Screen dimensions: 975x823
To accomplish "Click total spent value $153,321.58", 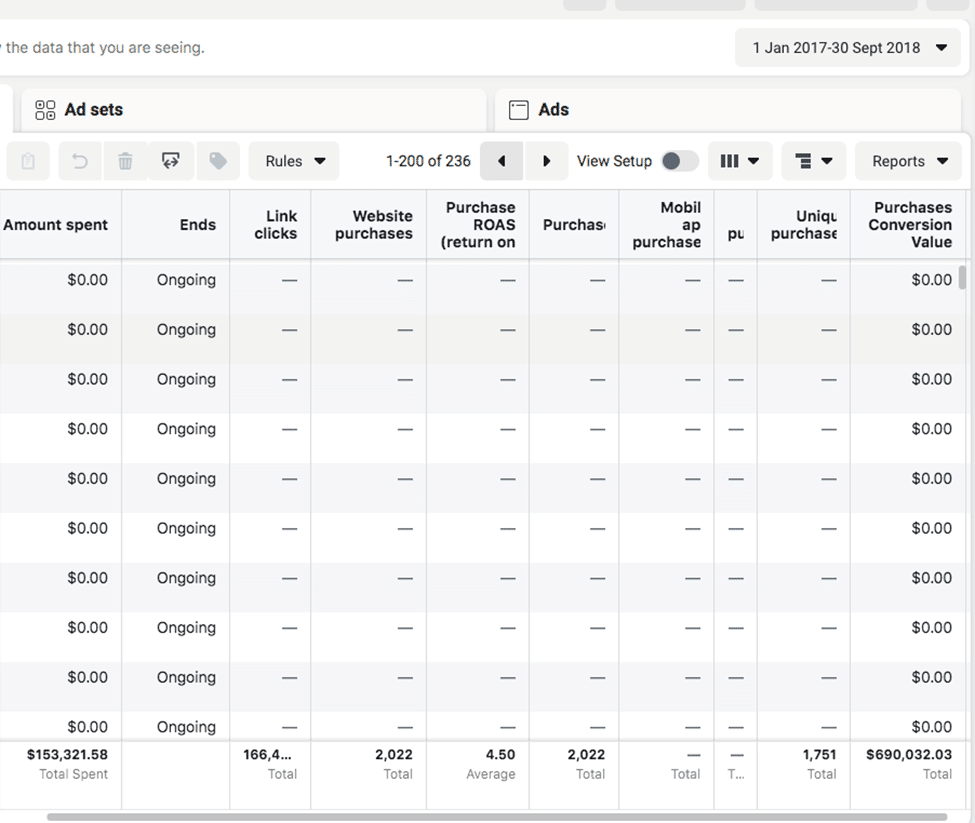I will click(67, 755).
